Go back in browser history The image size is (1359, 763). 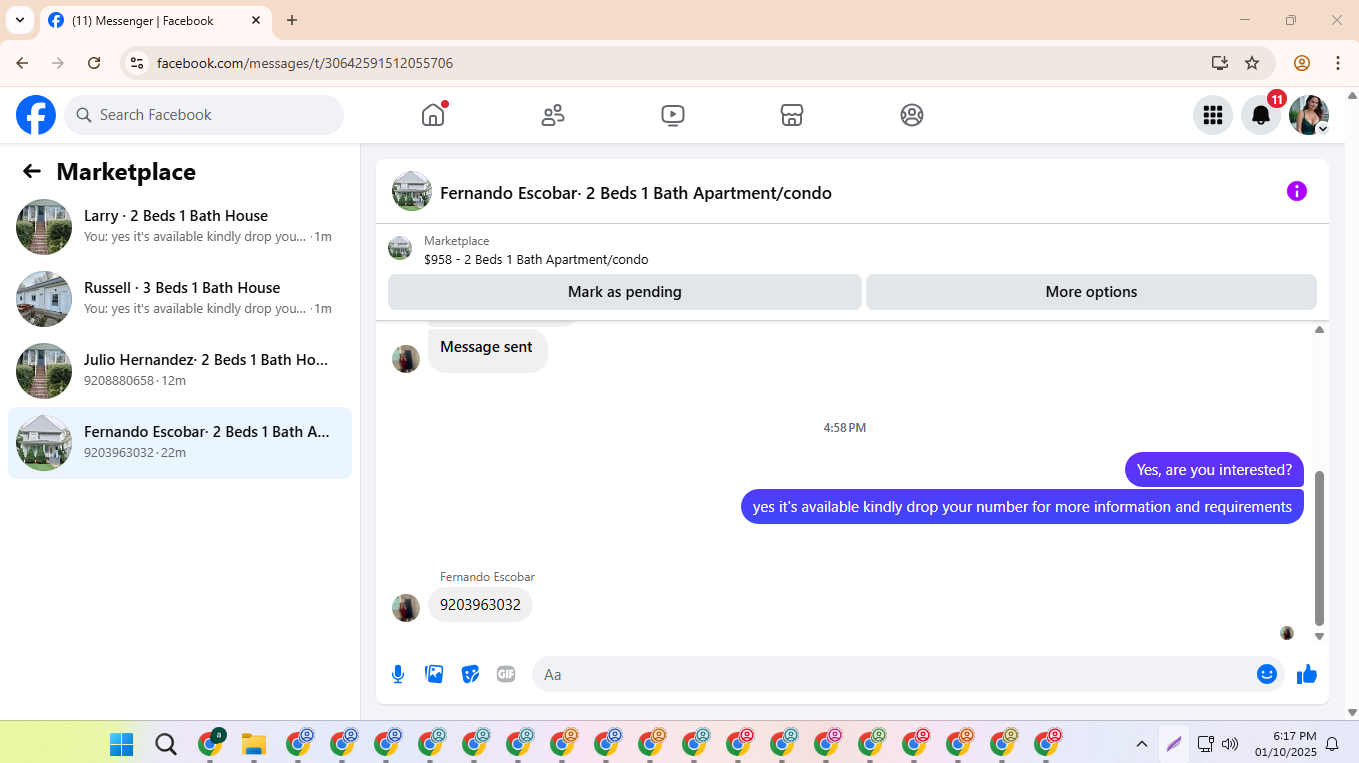[22, 63]
